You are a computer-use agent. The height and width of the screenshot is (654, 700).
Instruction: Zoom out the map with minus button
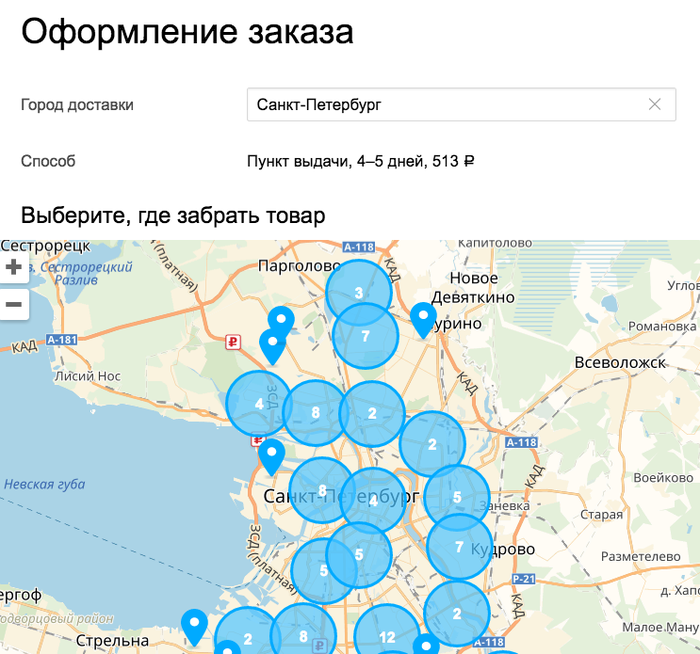point(14,304)
